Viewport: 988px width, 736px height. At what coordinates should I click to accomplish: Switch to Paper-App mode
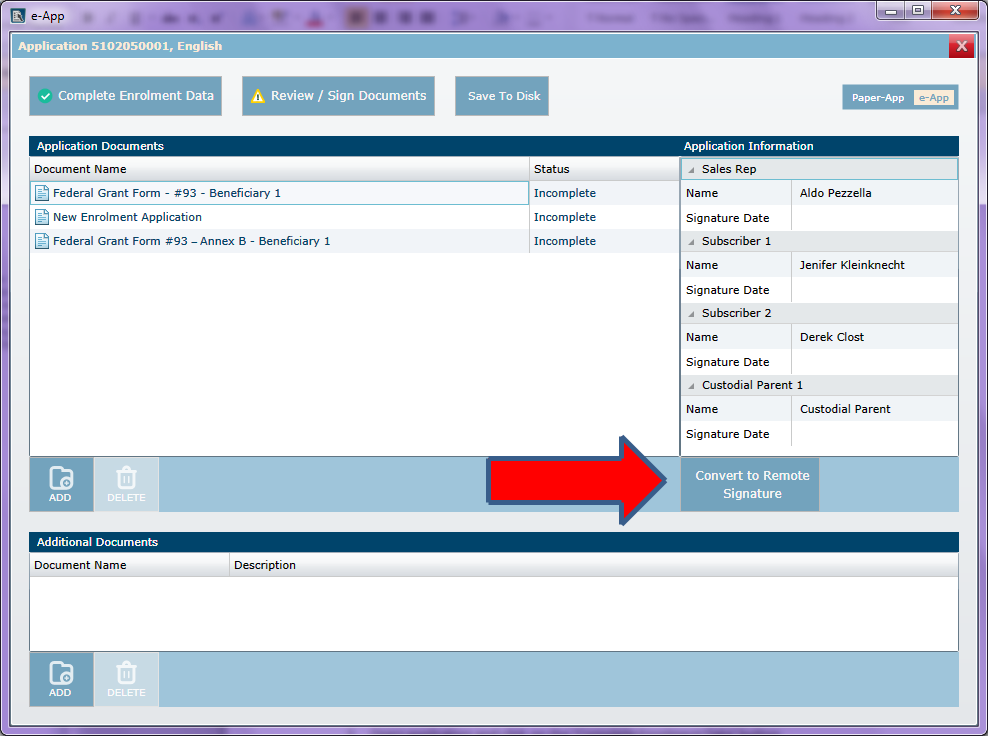tap(878, 98)
